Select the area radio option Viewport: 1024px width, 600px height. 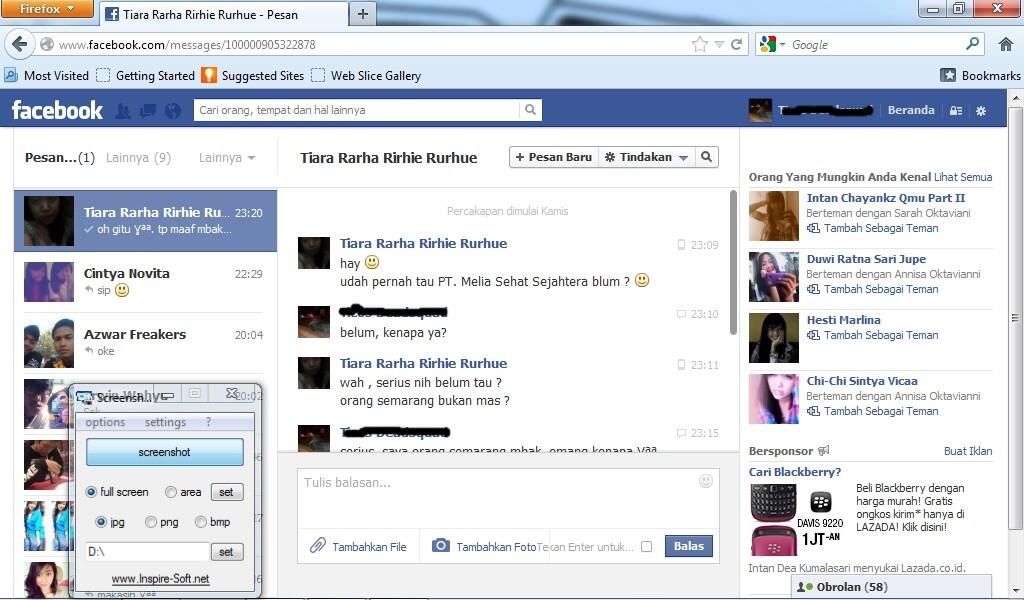[170, 492]
